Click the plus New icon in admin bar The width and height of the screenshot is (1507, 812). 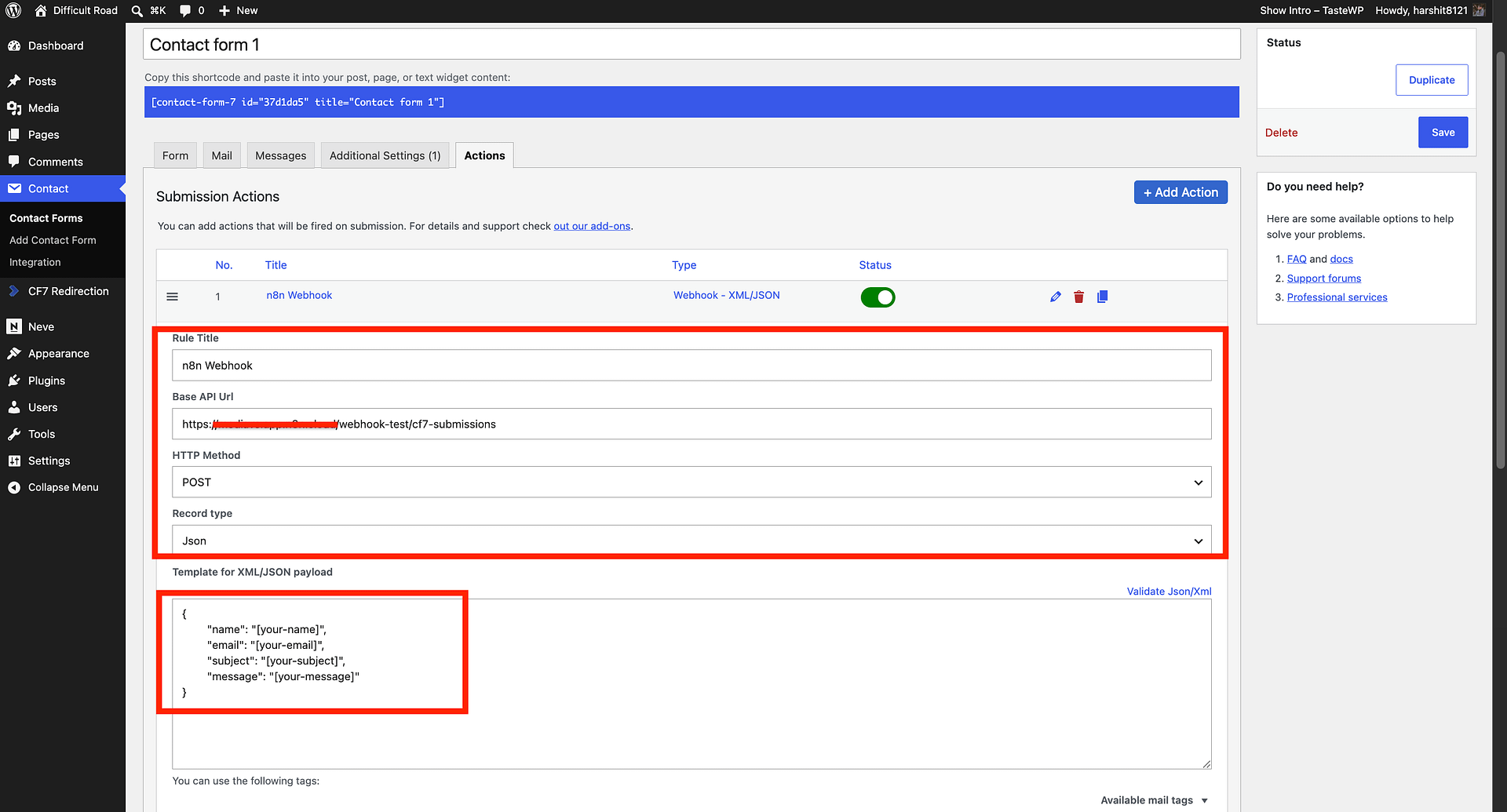[224, 10]
